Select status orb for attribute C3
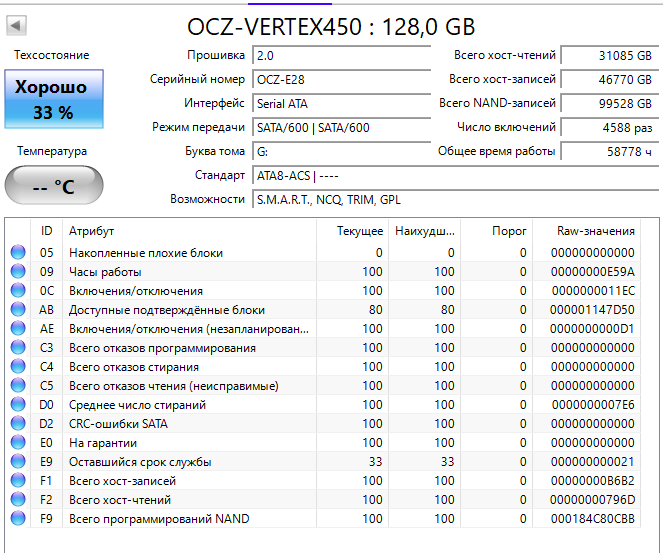 18,347
